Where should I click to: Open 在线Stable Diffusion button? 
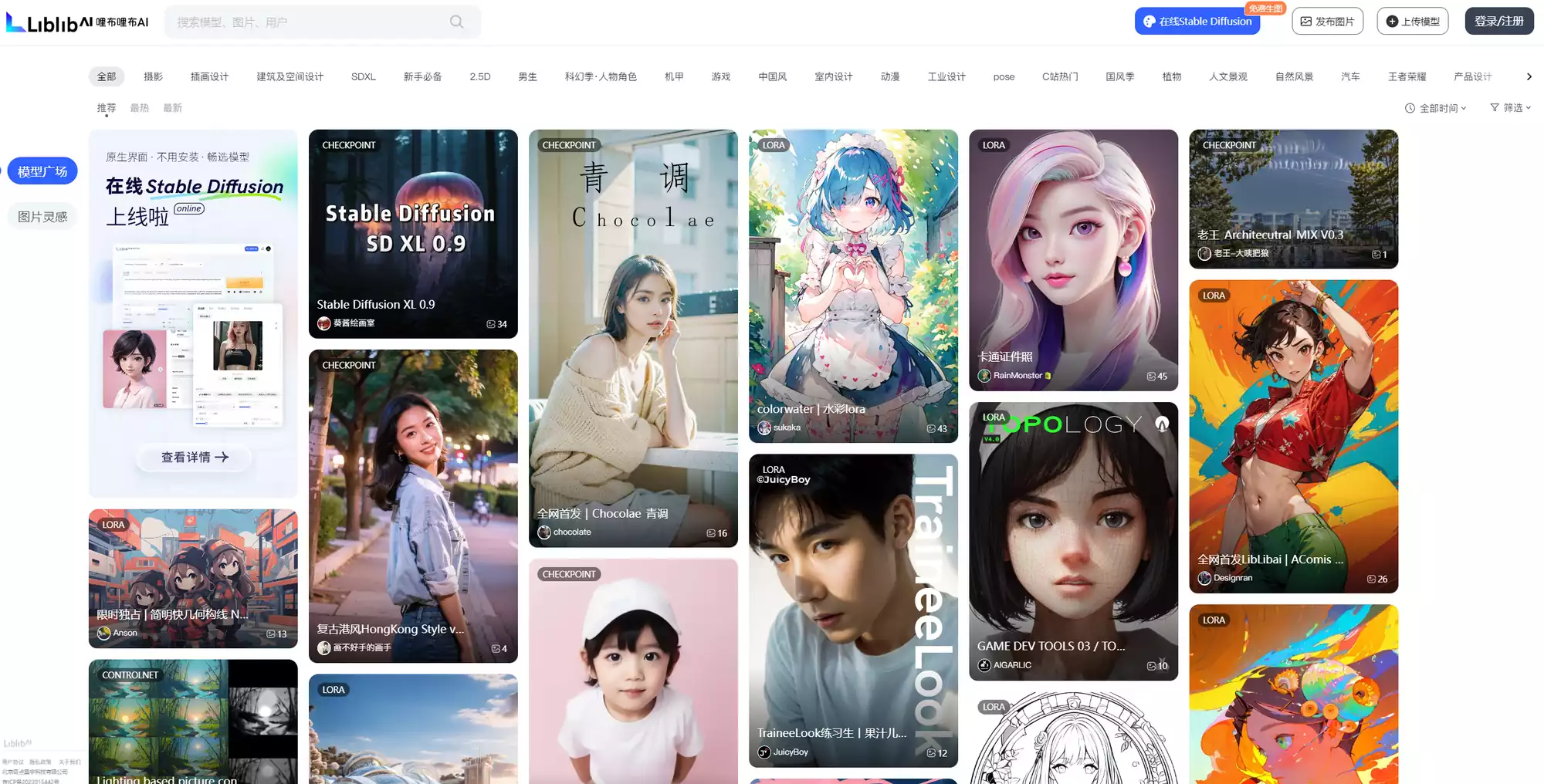1197,22
